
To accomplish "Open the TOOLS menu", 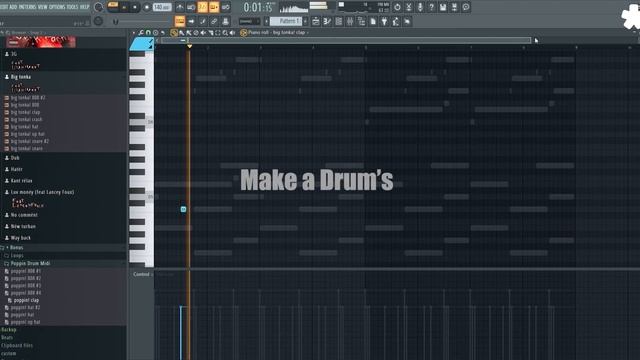I will 72,7.
